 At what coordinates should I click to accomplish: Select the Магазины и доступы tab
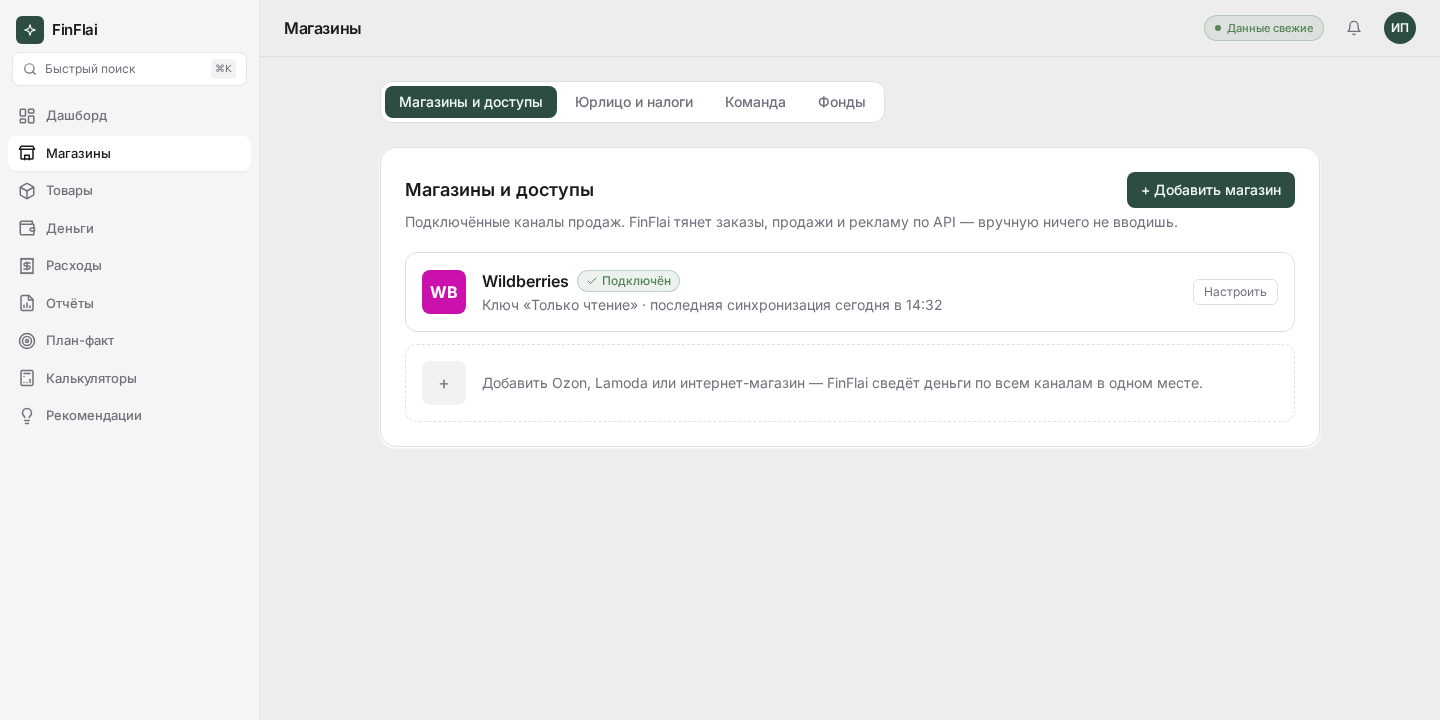[x=471, y=102]
